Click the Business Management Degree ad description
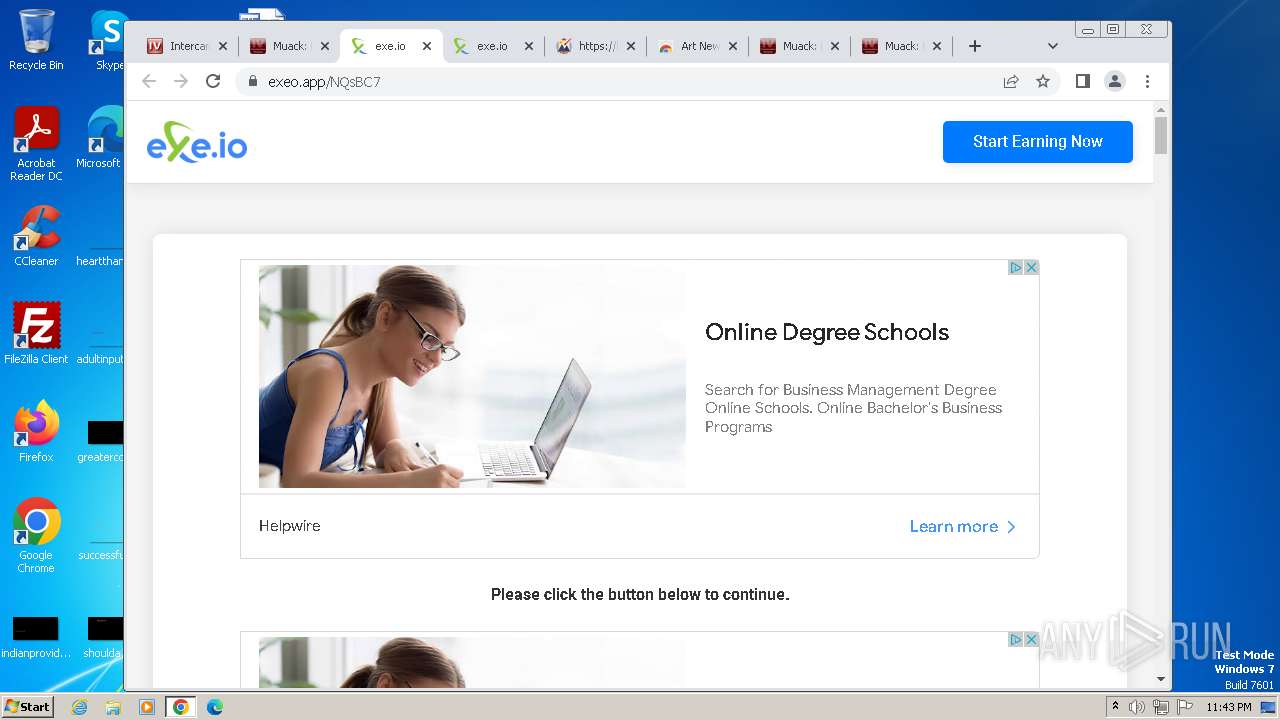1280x720 pixels. (x=853, y=408)
